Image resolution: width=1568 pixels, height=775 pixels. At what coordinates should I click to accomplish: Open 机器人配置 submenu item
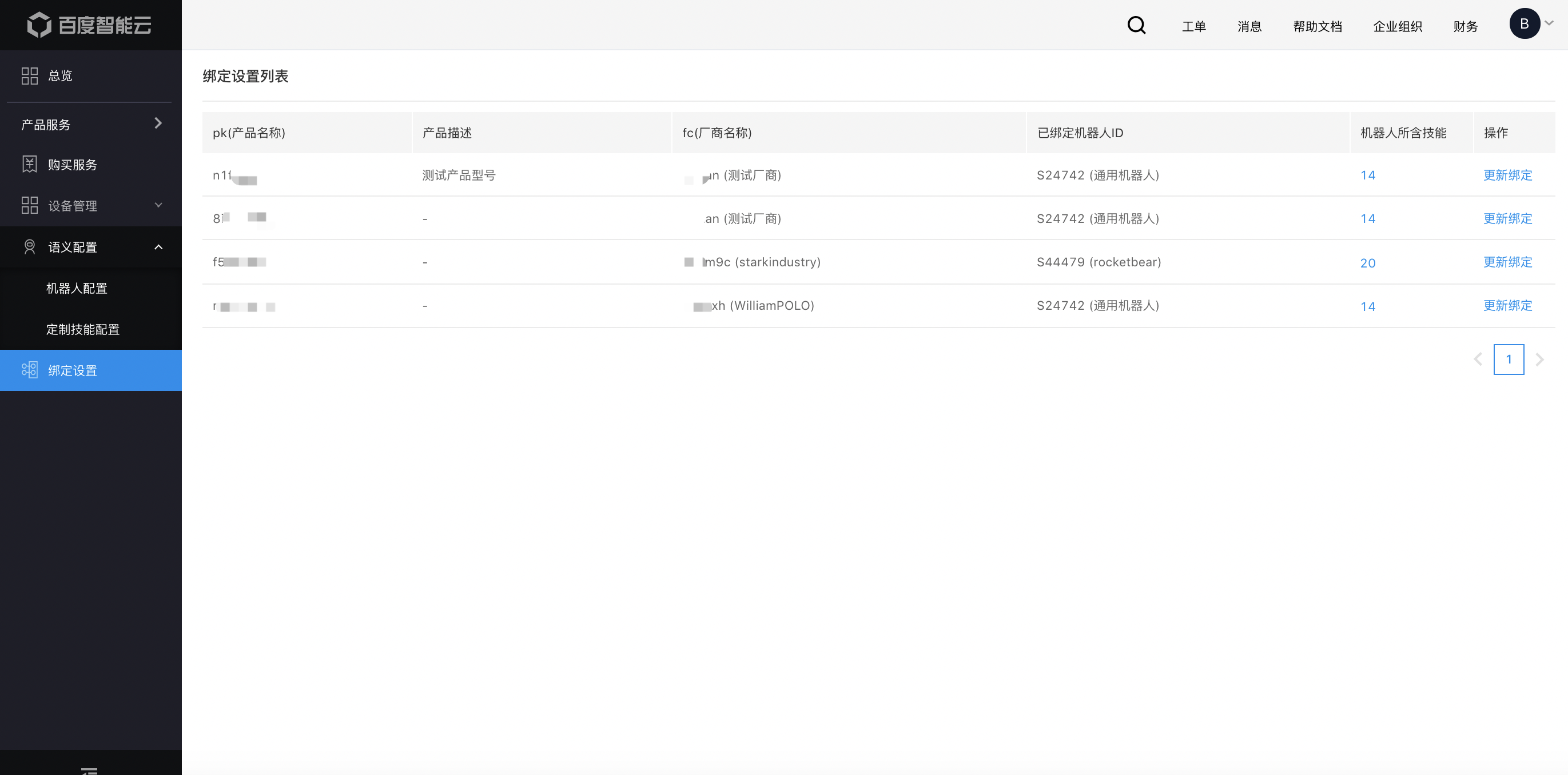click(x=77, y=289)
